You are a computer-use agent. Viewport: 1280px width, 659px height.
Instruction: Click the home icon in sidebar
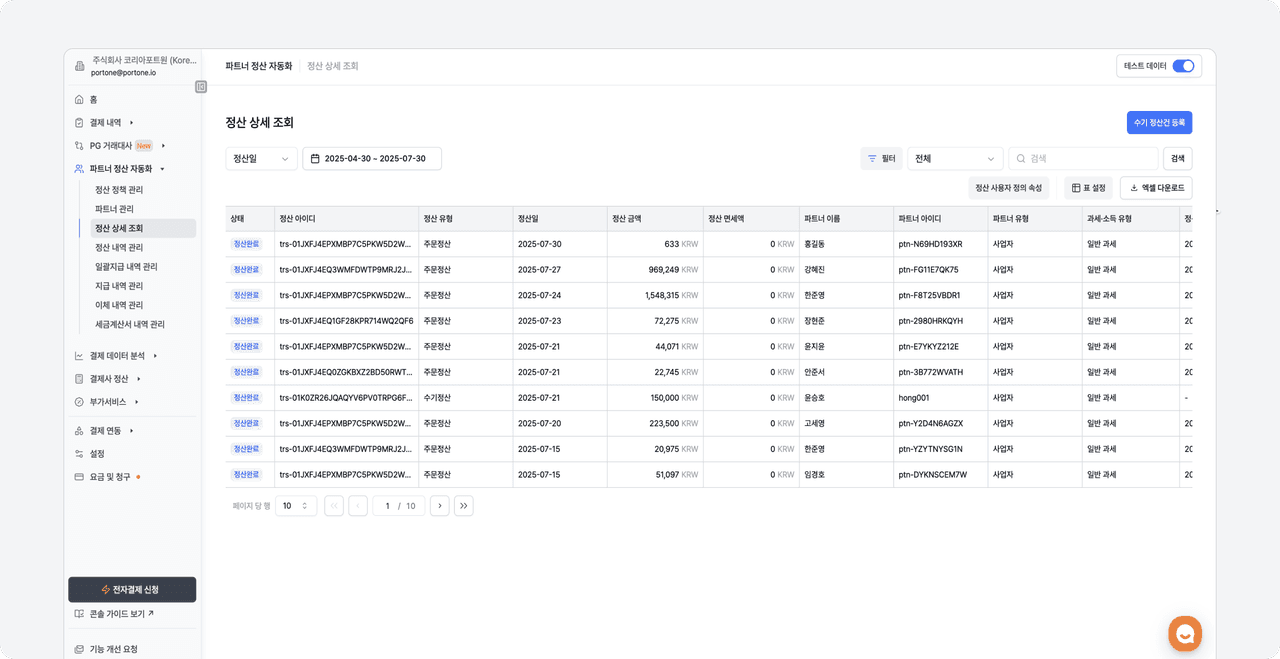[x=79, y=100]
